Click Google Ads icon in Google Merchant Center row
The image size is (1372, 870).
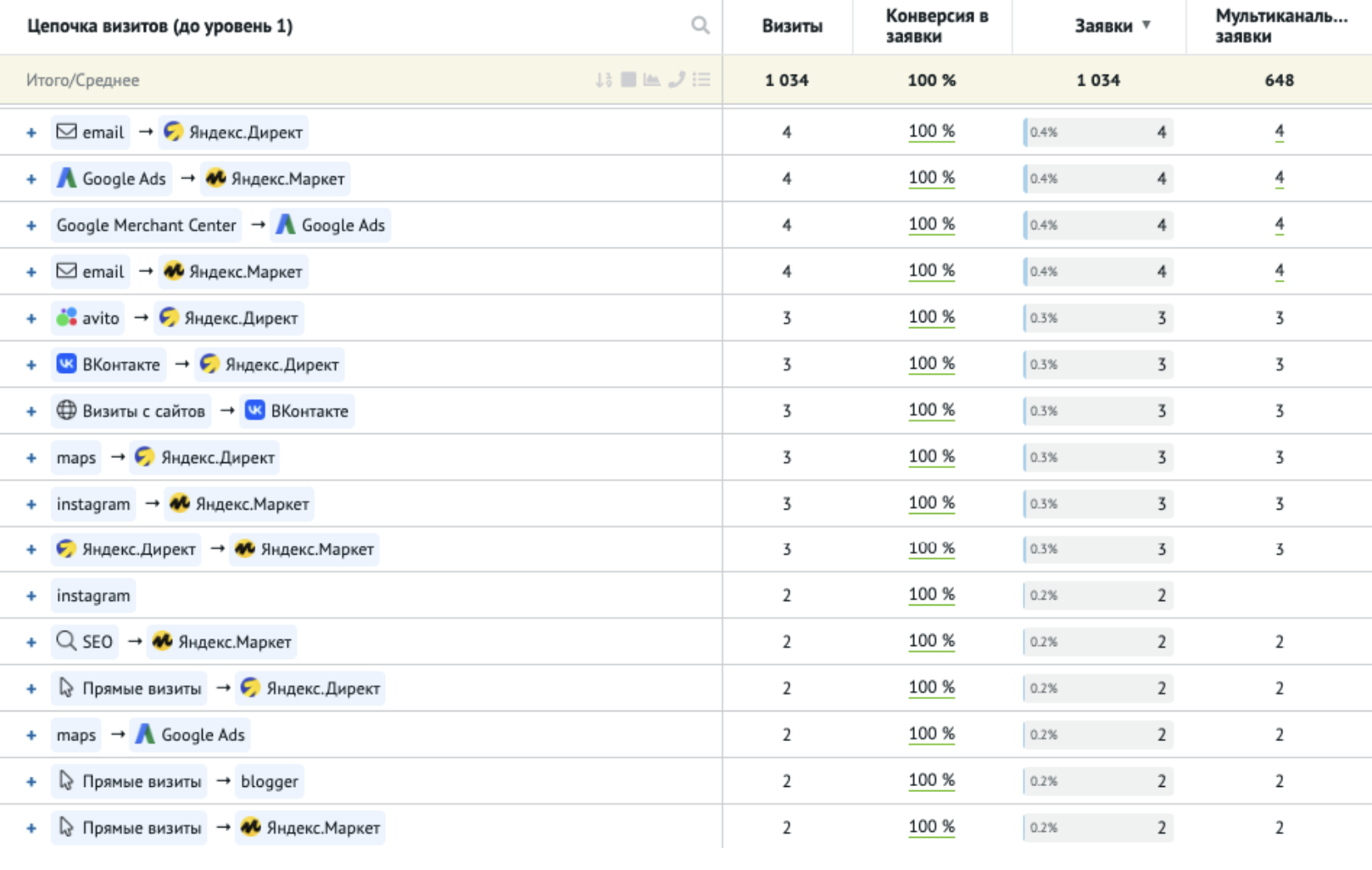click(x=286, y=225)
